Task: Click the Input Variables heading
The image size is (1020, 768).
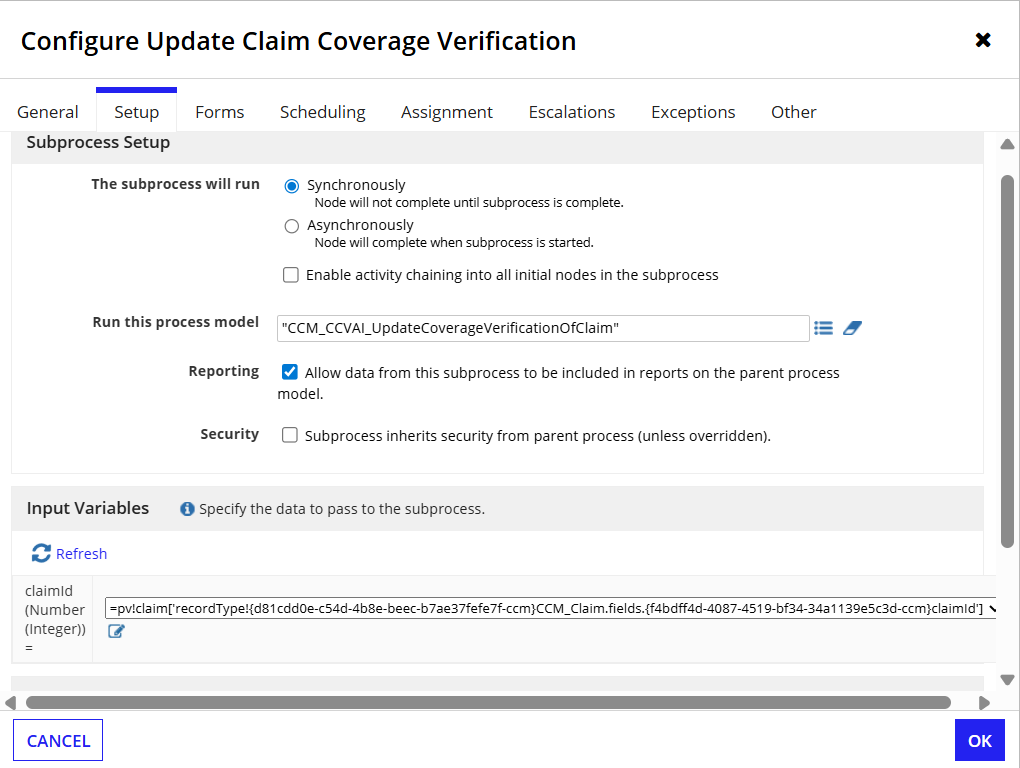Action: pos(88,508)
